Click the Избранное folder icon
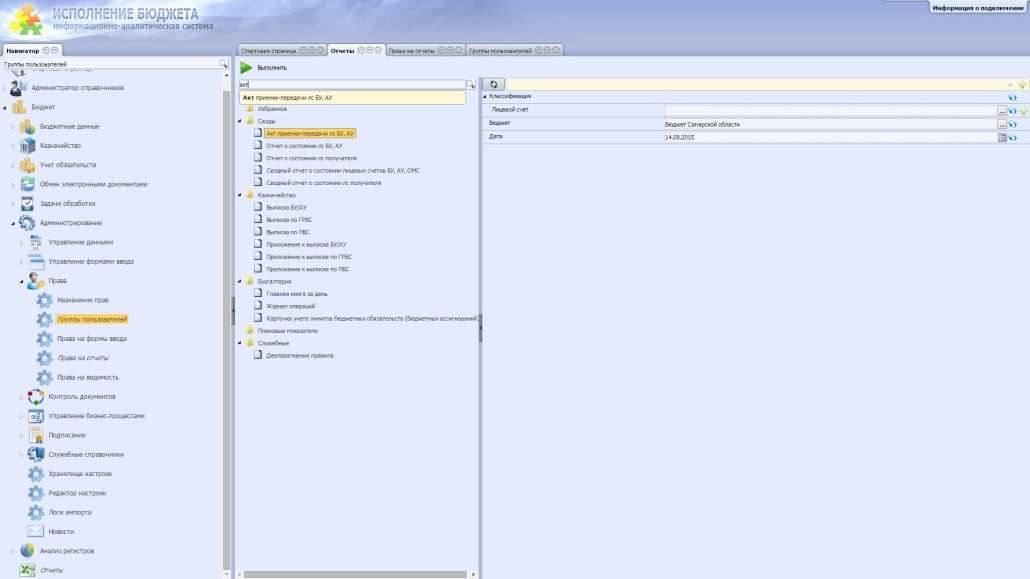1030x579 pixels. (250, 108)
